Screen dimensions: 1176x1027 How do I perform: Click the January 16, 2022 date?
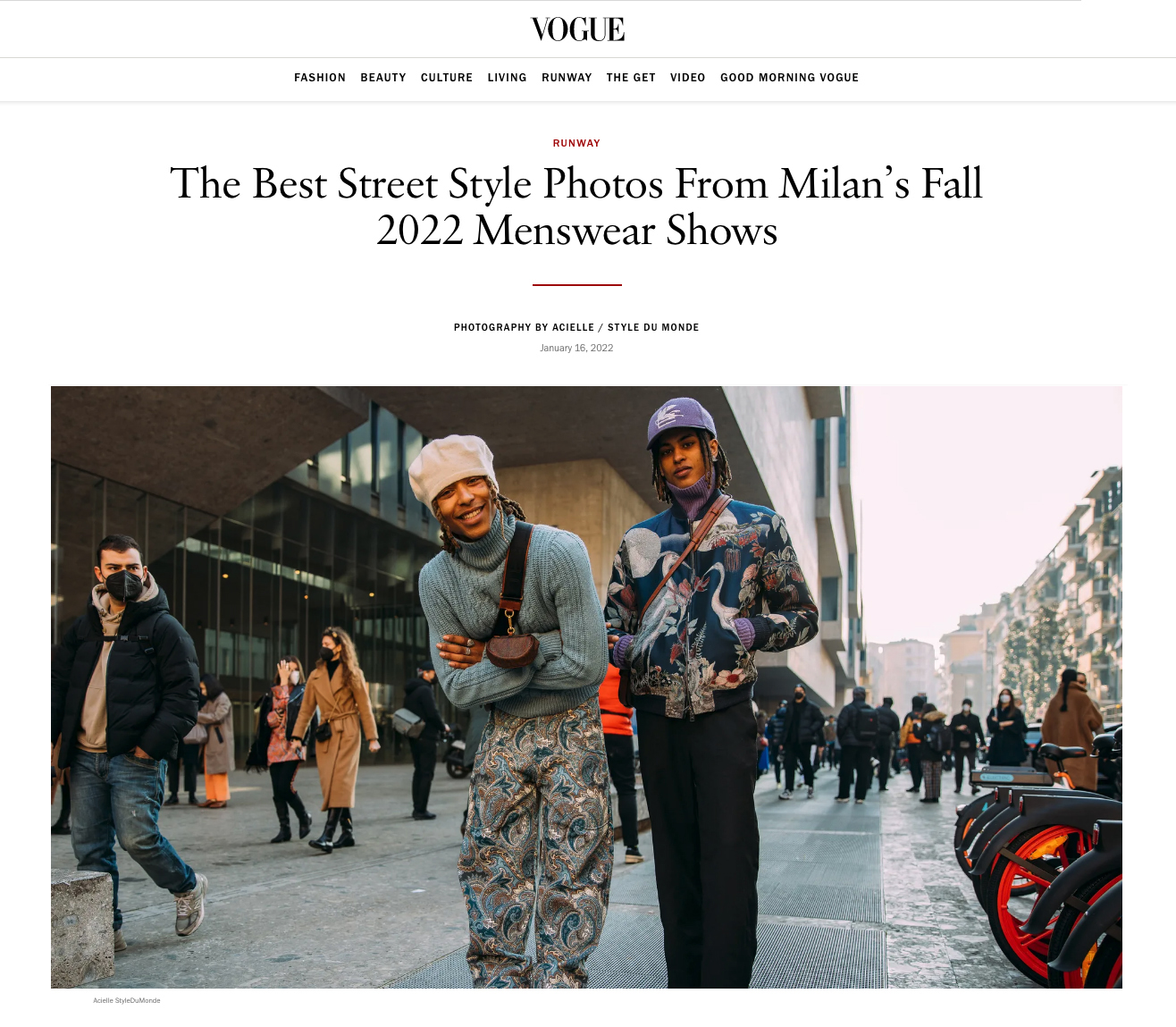(576, 348)
